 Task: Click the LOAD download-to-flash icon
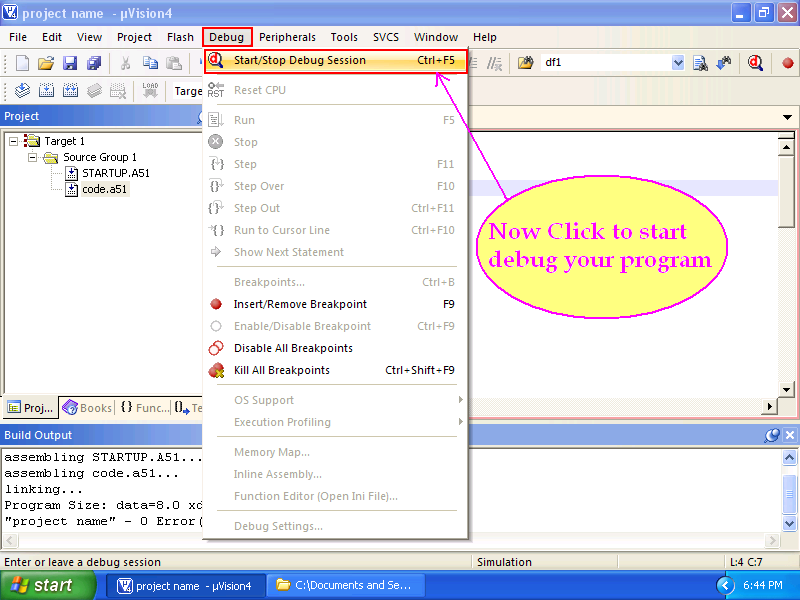pyautogui.click(x=150, y=90)
